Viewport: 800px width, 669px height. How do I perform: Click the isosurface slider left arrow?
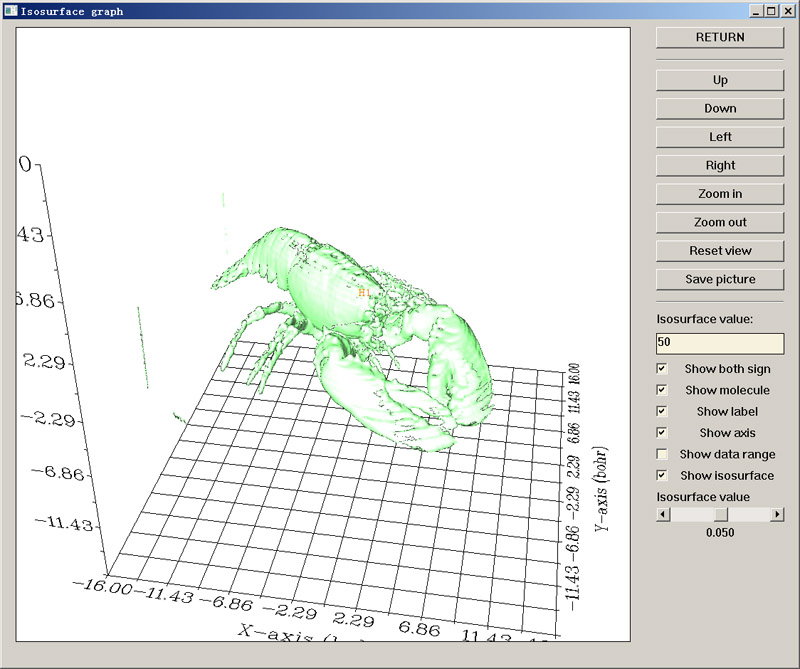coord(663,514)
